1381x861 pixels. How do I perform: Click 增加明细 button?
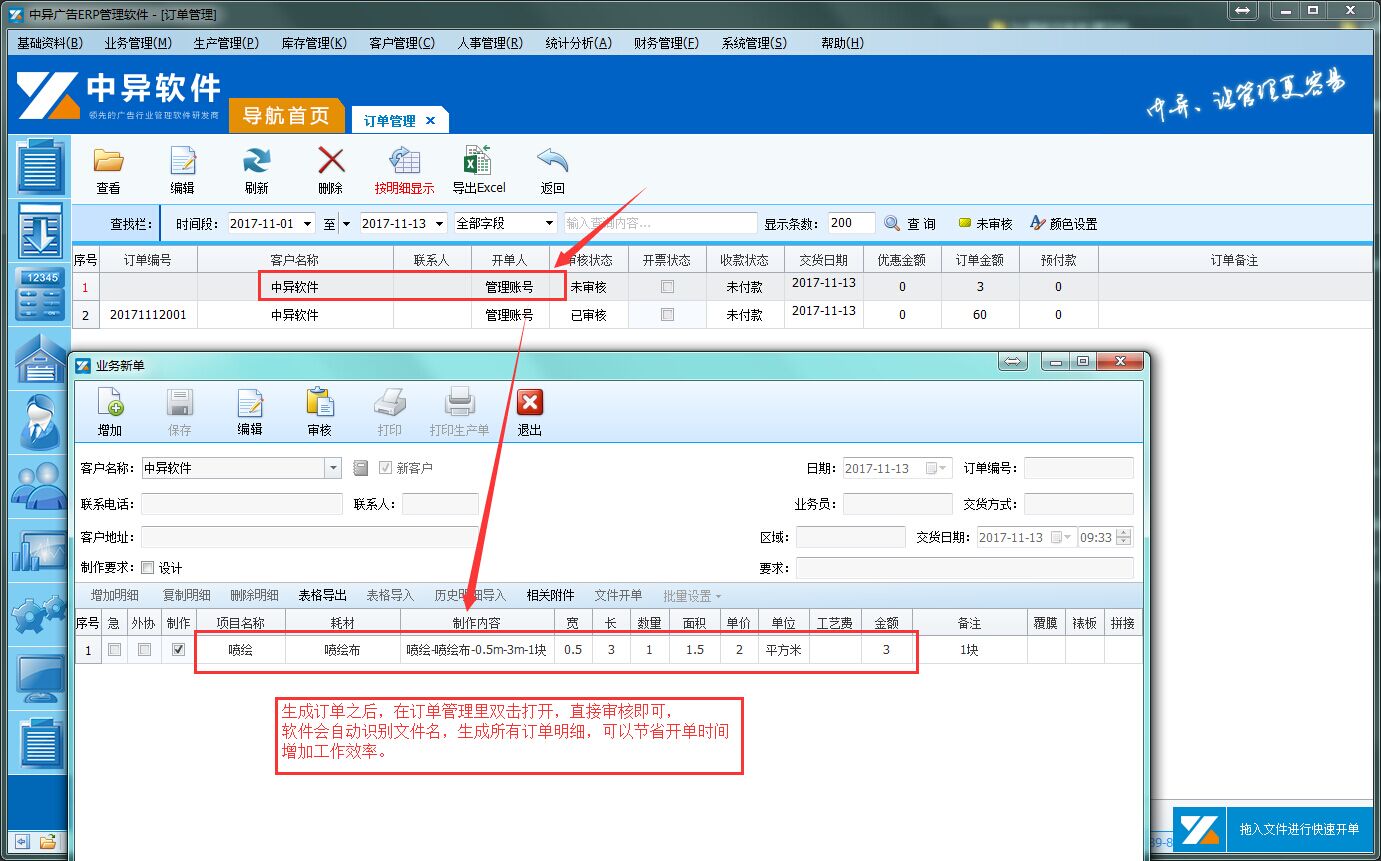tap(115, 596)
